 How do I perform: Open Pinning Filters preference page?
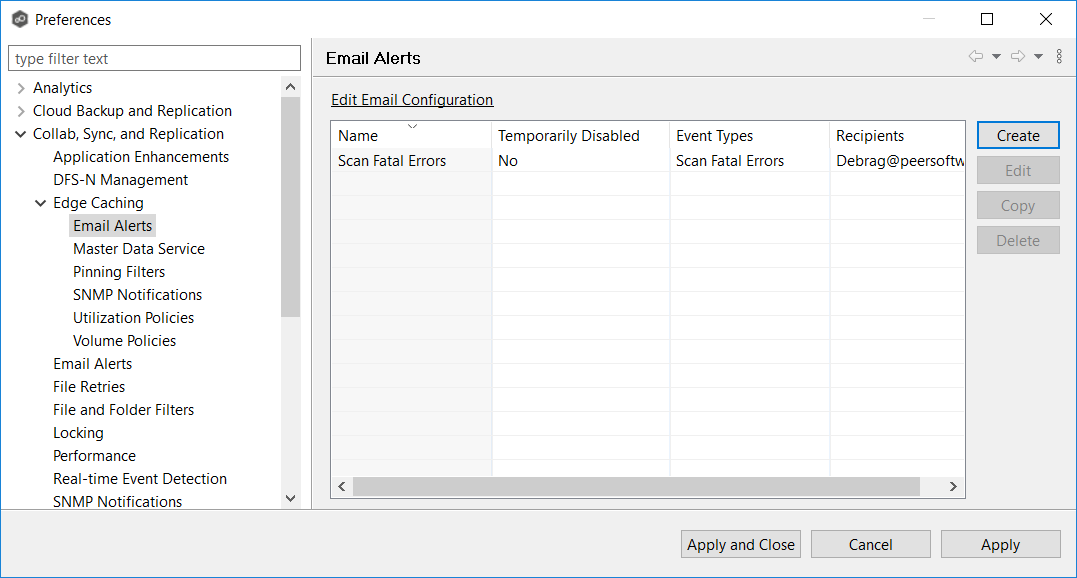pos(119,272)
